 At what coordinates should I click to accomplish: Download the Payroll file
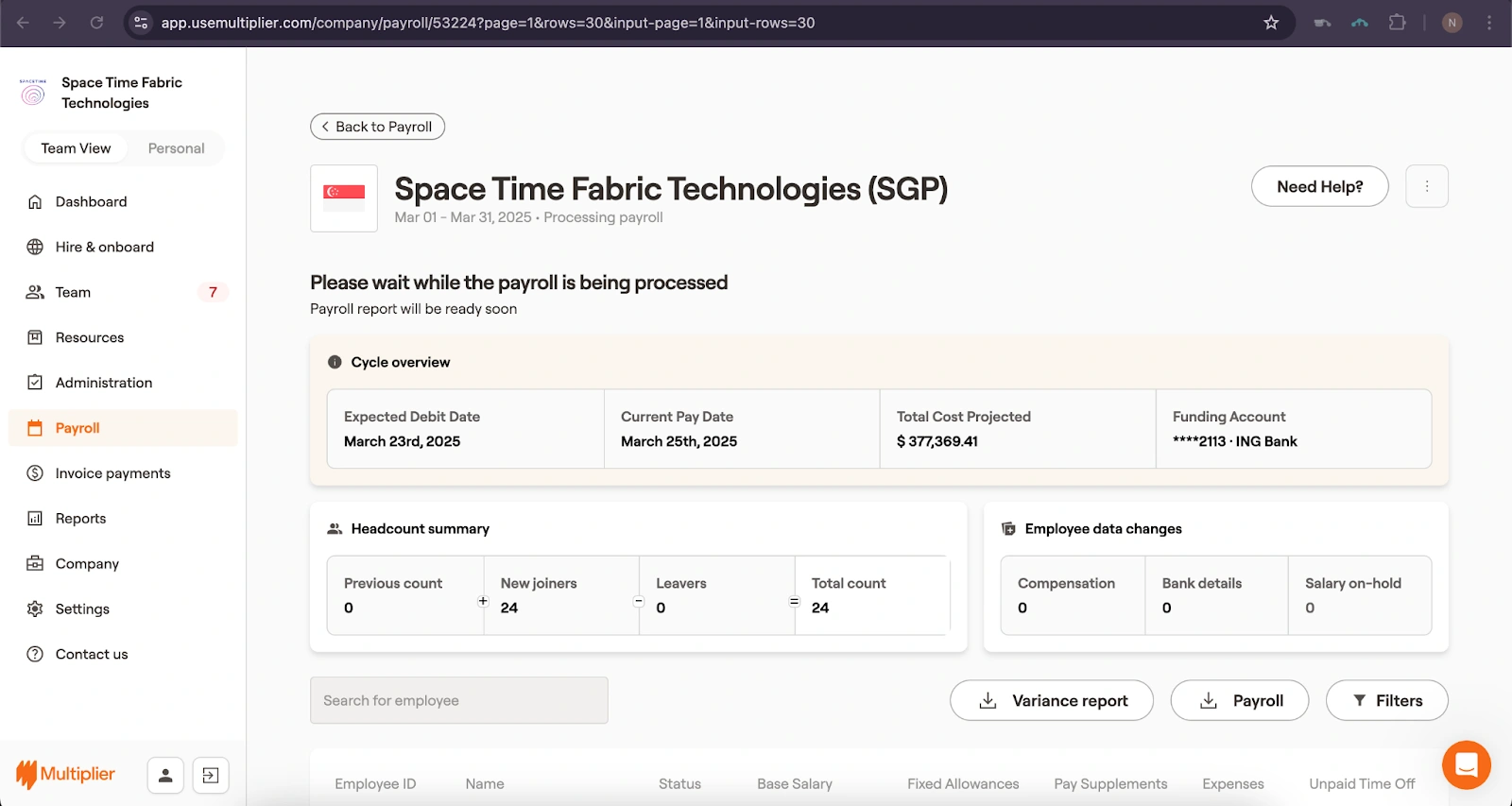point(1240,700)
